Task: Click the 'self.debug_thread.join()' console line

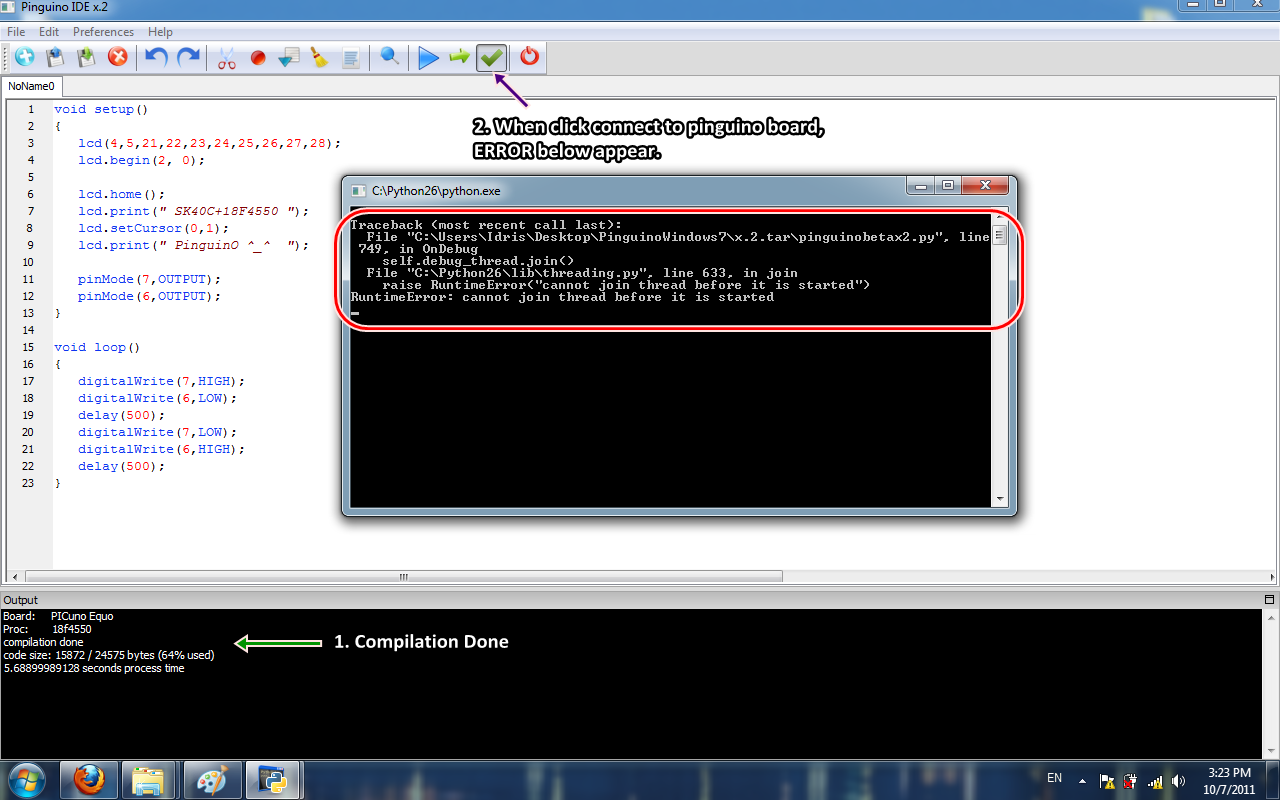Action: pos(478,261)
